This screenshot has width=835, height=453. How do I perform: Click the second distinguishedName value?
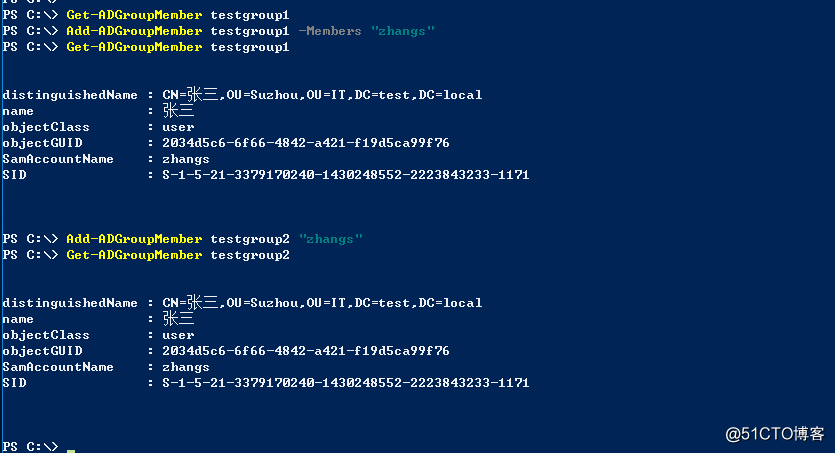[x=322, y=303]
